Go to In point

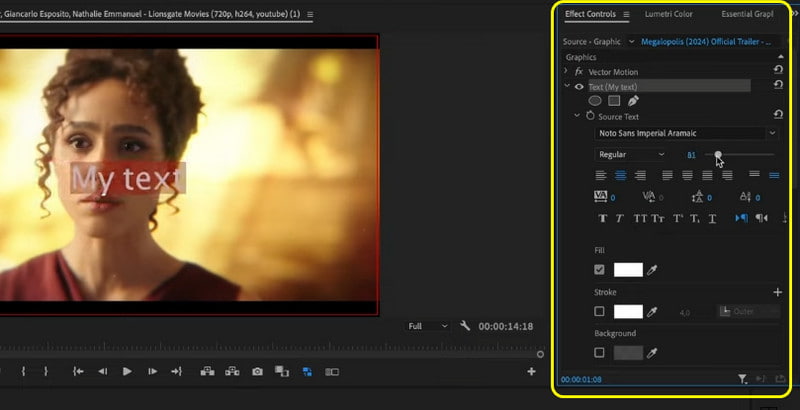[x=78, y=372]
